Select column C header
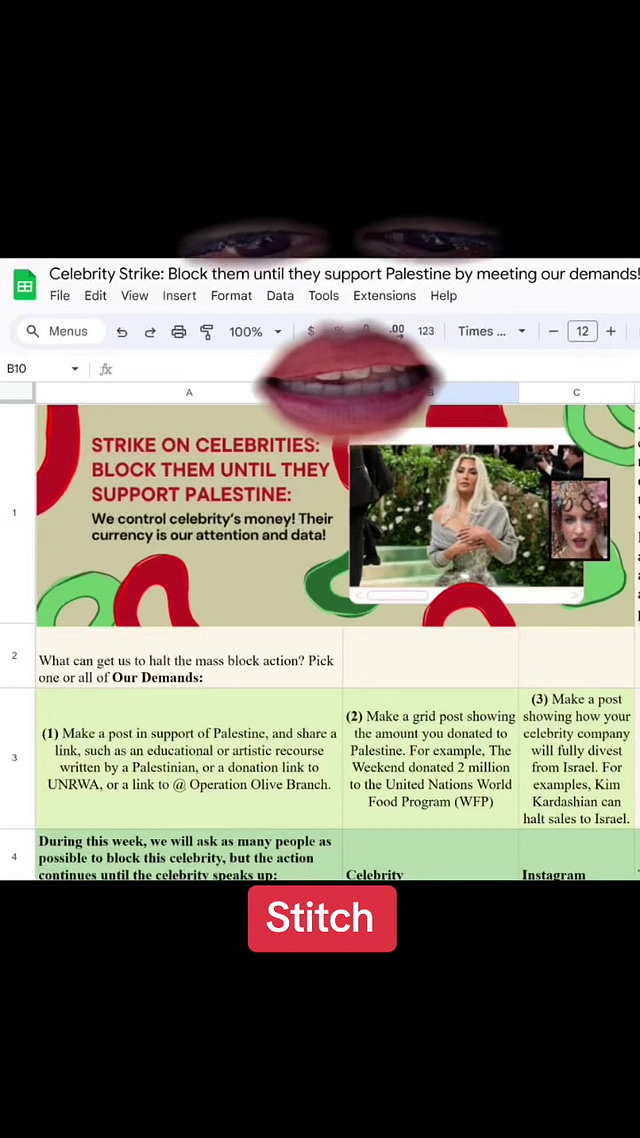The image size is (640, 1138). coord(576,392)
